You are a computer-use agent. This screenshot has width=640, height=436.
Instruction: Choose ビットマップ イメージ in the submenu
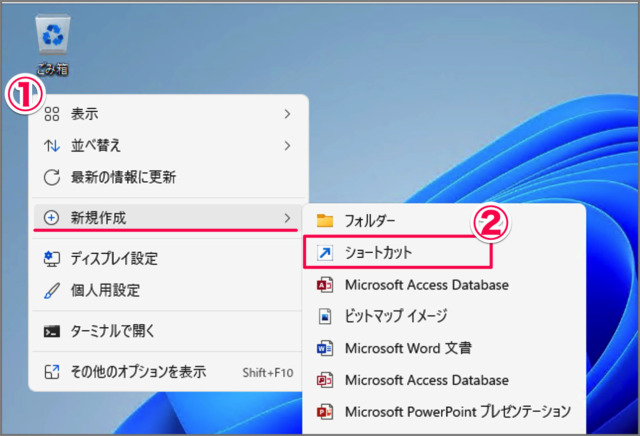tap(444, 316)
